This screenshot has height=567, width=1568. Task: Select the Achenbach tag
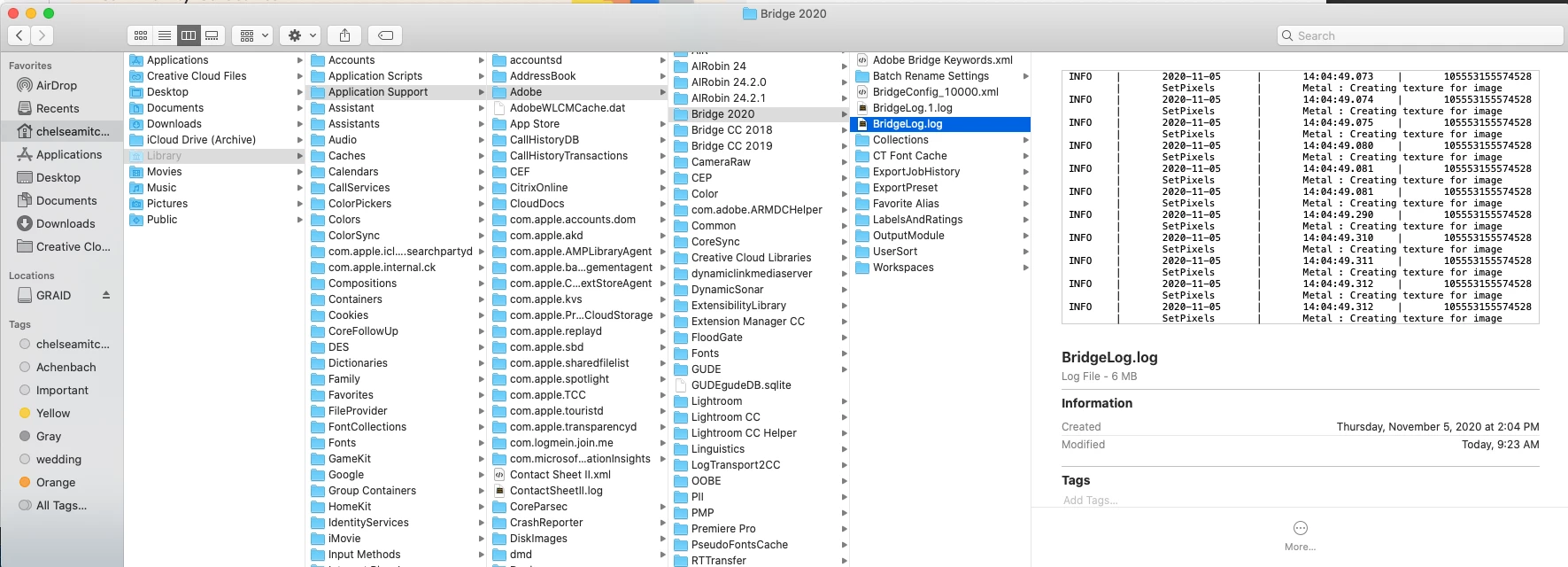click(x=66, y=367)
